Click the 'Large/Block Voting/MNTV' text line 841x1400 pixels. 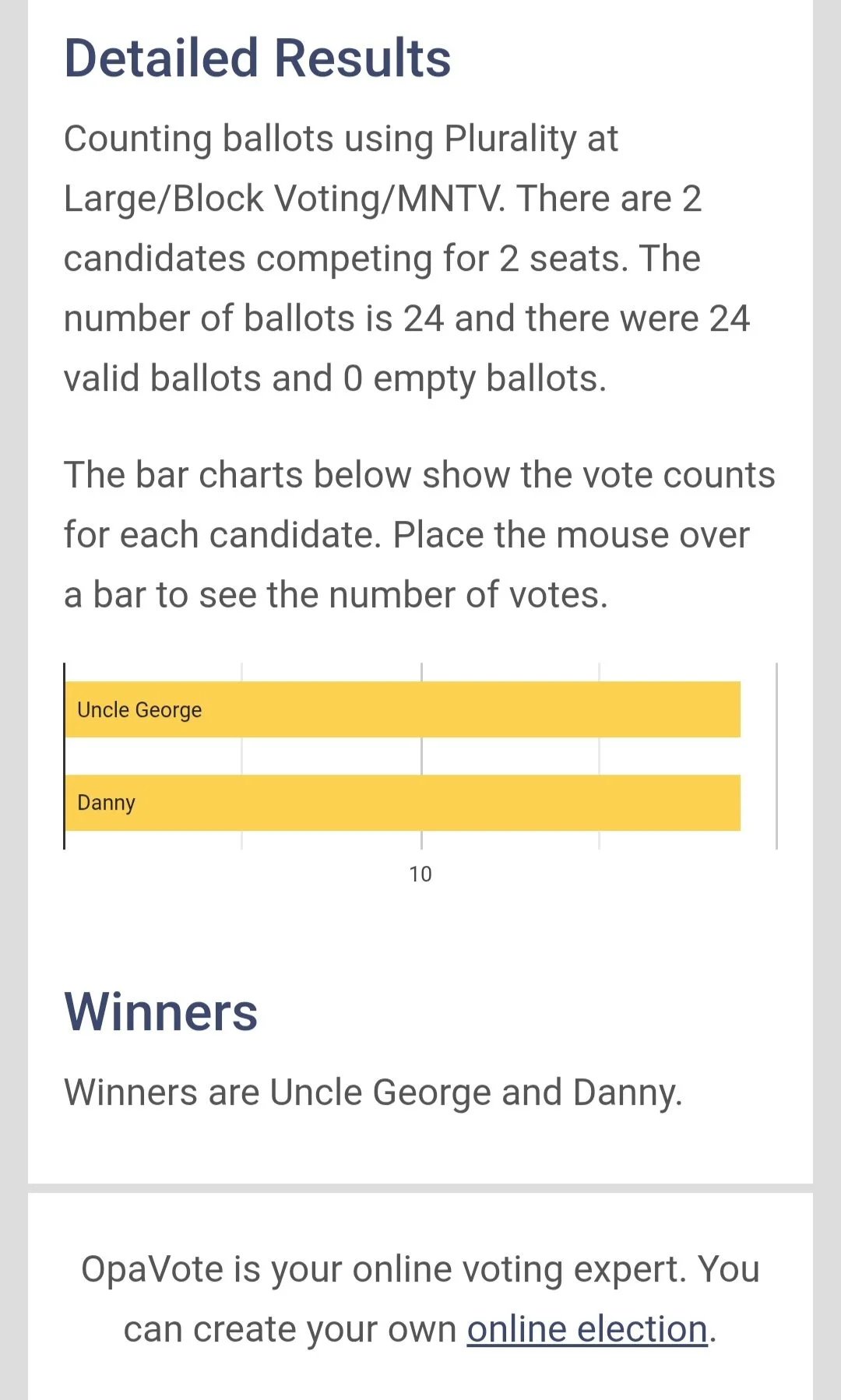point(285,199)
